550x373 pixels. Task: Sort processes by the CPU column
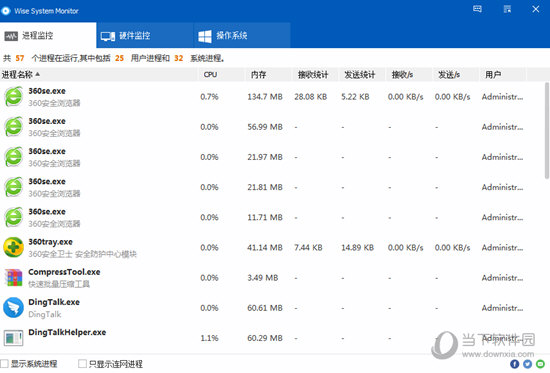[x=210, y=74]
